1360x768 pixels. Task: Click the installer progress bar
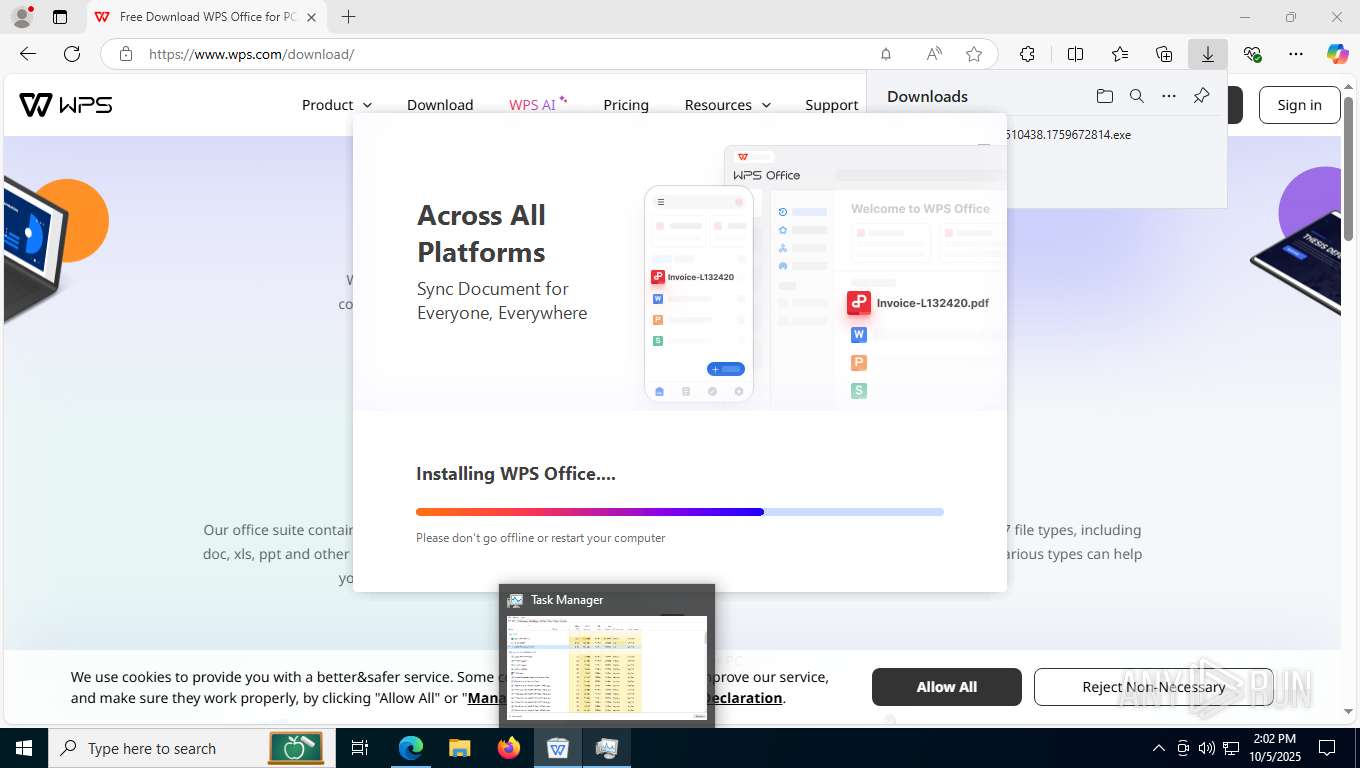tap(680, 512)
